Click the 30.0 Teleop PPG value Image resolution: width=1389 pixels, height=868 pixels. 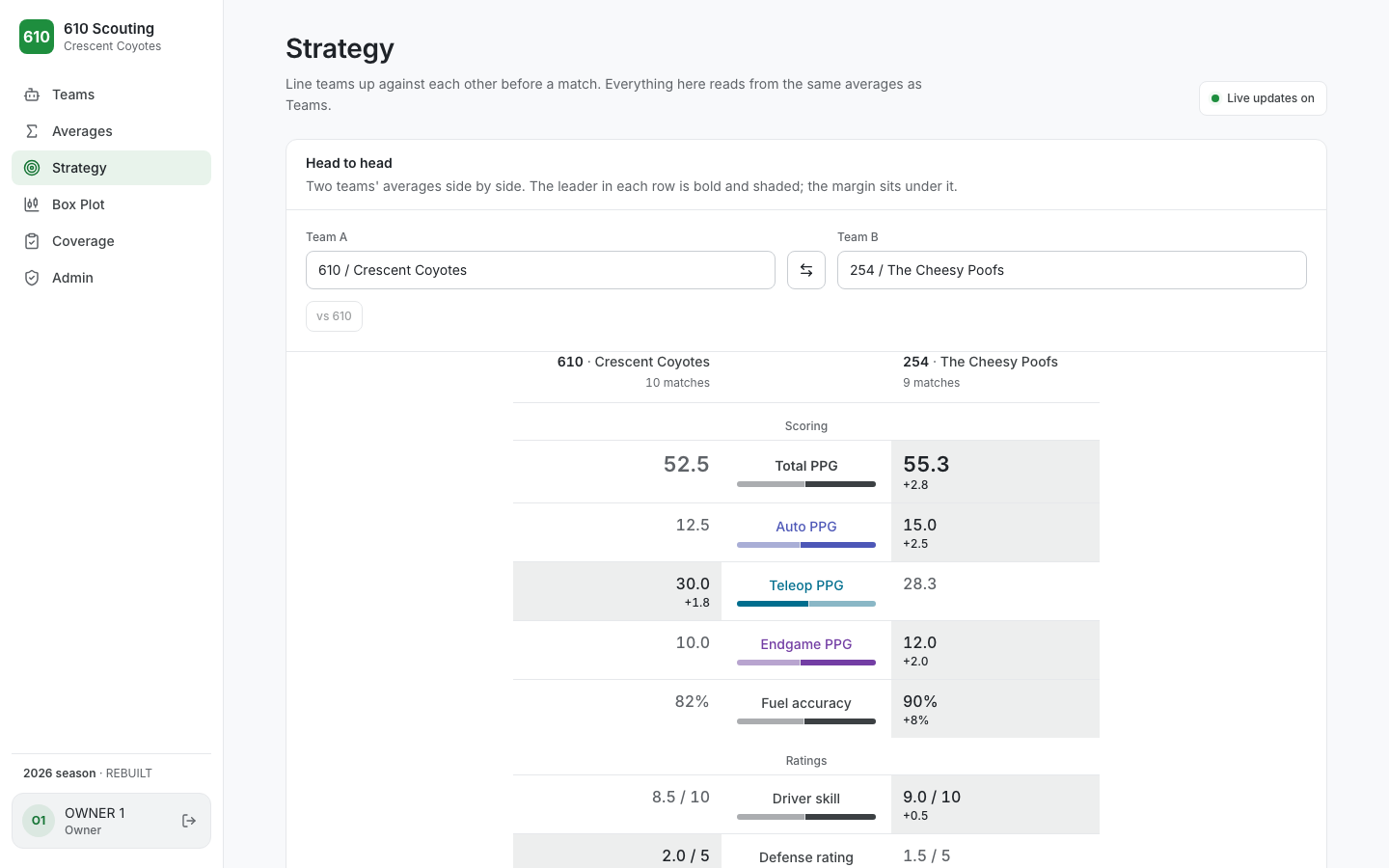tap(693, 583)
